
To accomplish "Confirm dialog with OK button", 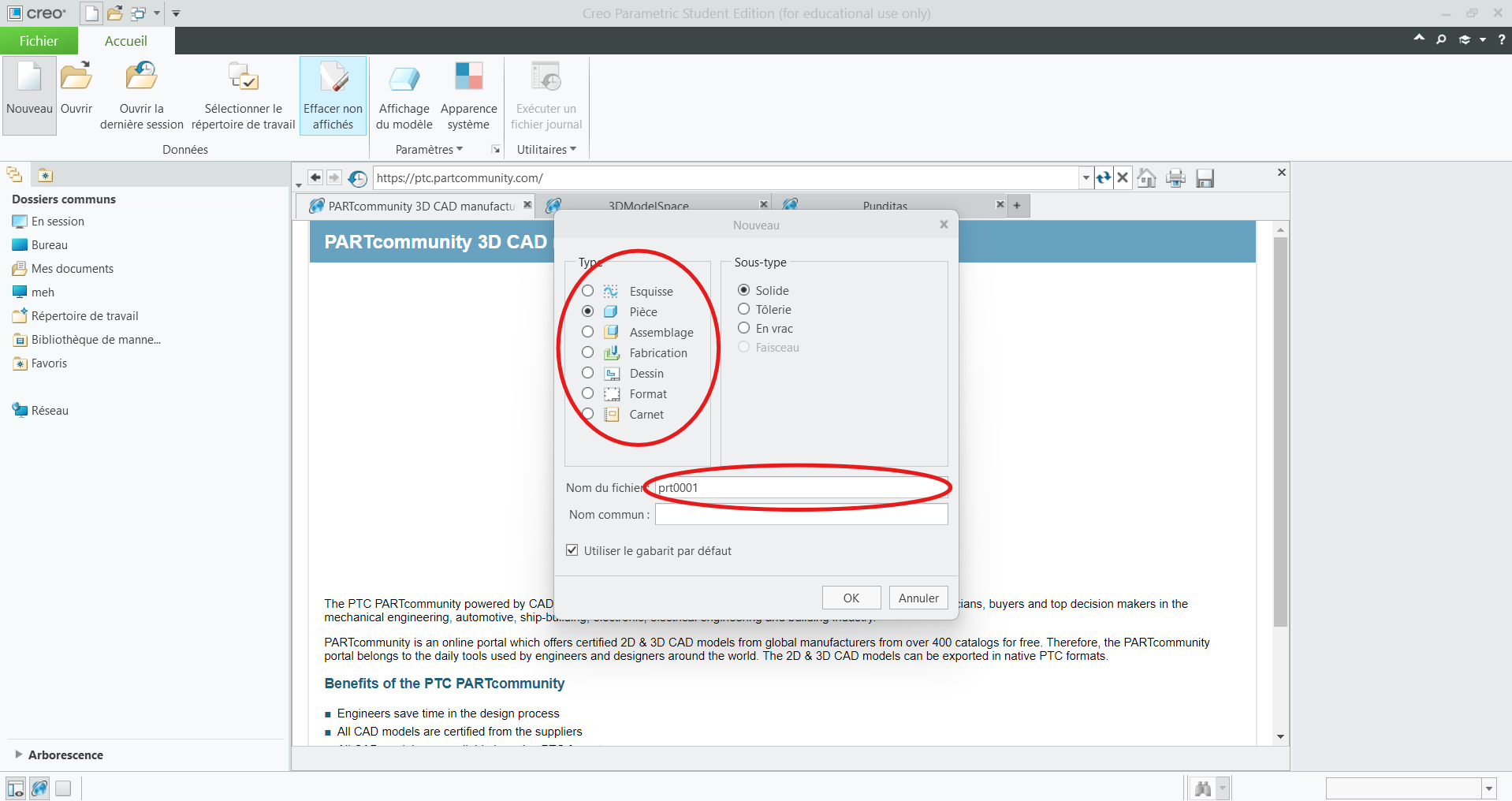I will tap(851, 598).
